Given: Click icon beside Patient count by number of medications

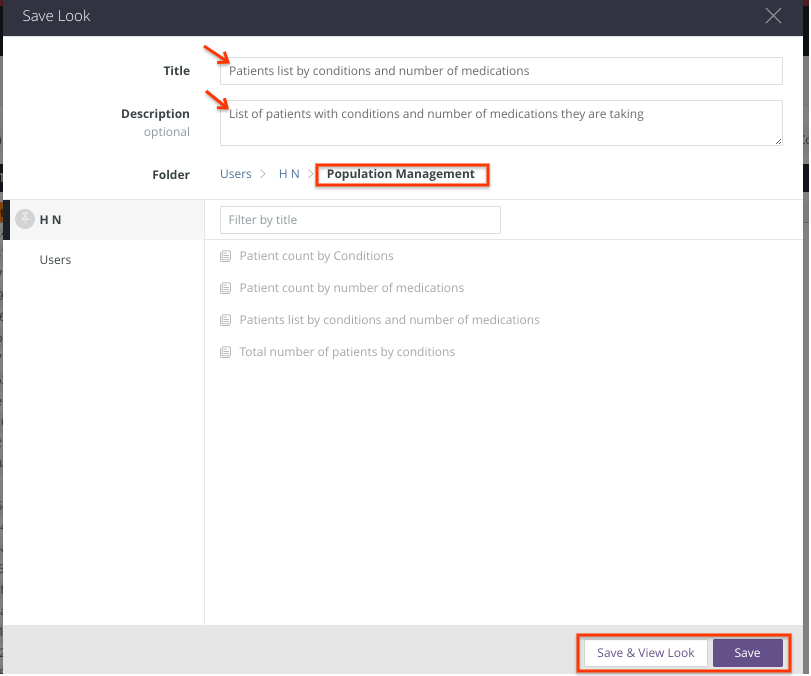Looking at the screenshot, I should click(225, 288).
